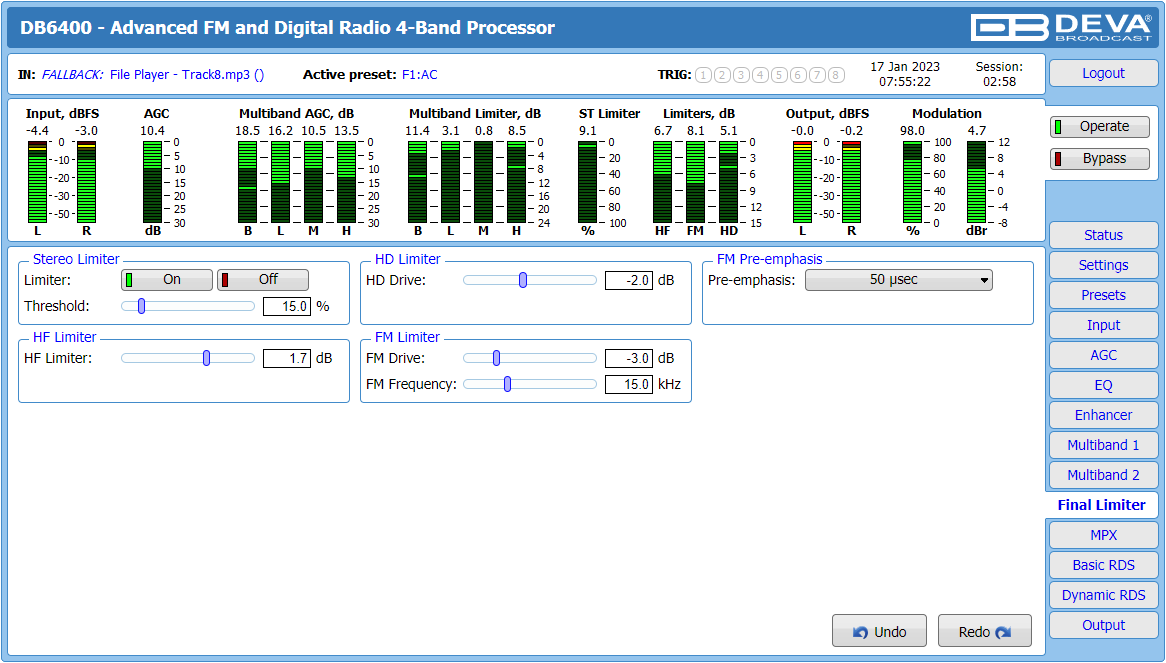The width and height of the screenshot is (1166, 663).
Task: Click the Session time 02:58
Action: 999,82
